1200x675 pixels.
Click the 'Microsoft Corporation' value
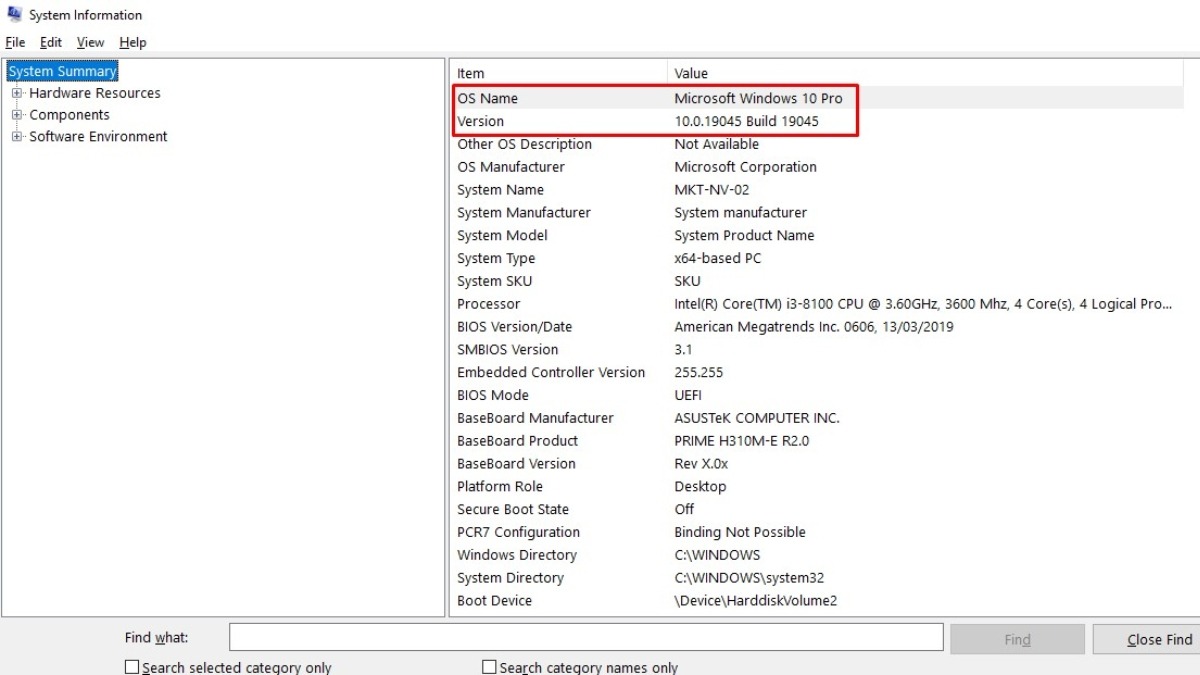(745, 167)
